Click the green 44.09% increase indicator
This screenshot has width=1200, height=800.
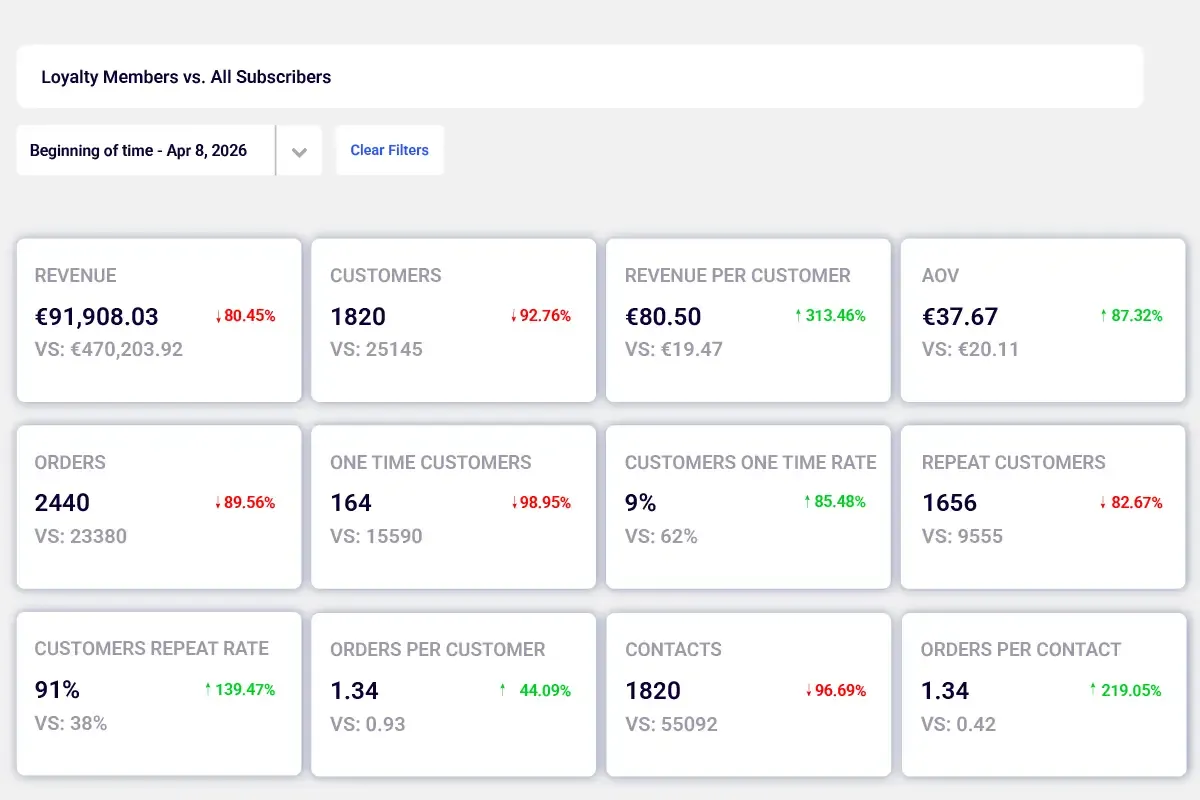[536, 691]
